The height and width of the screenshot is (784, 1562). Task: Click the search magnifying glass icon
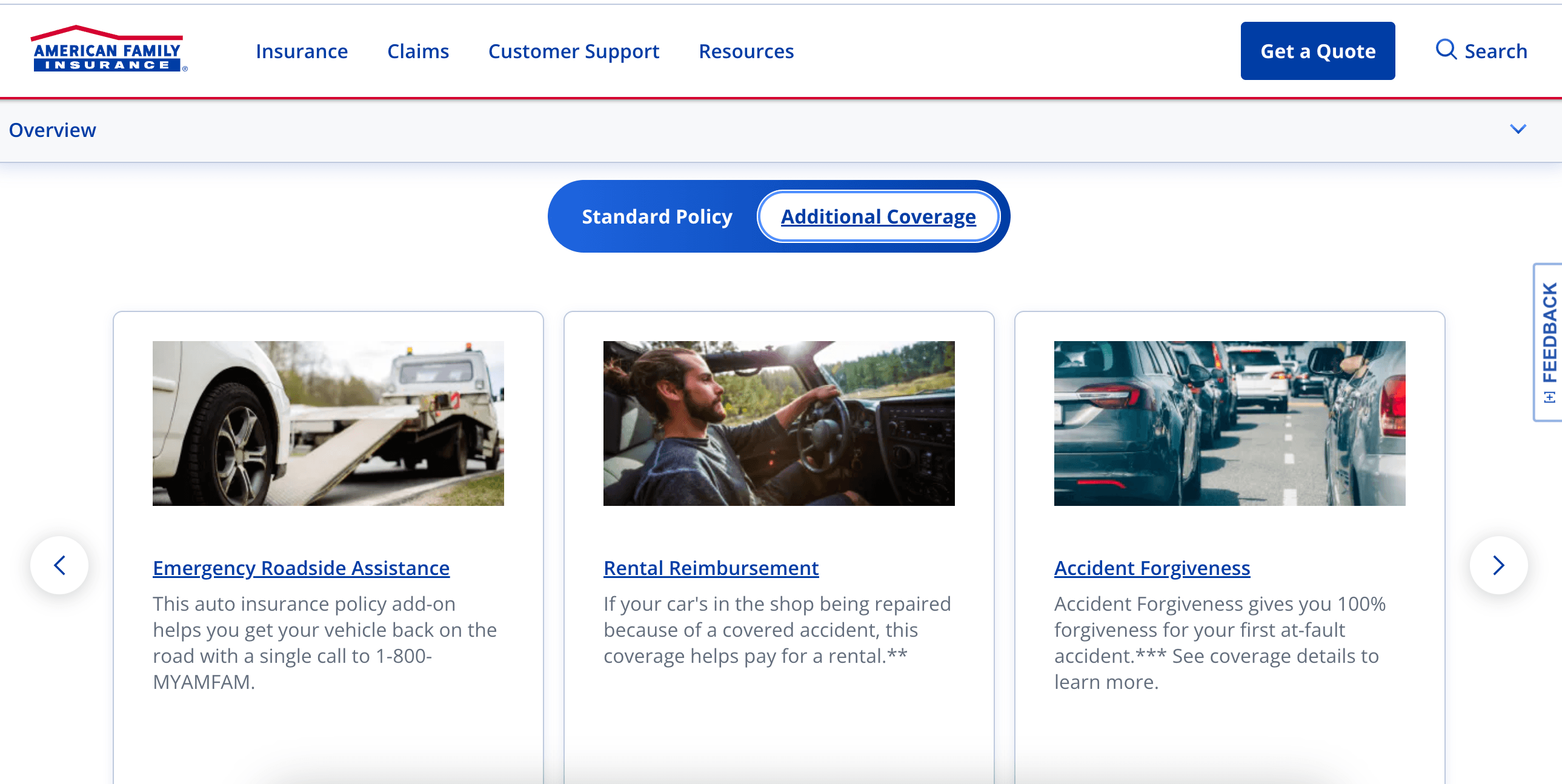(1445, 50)
